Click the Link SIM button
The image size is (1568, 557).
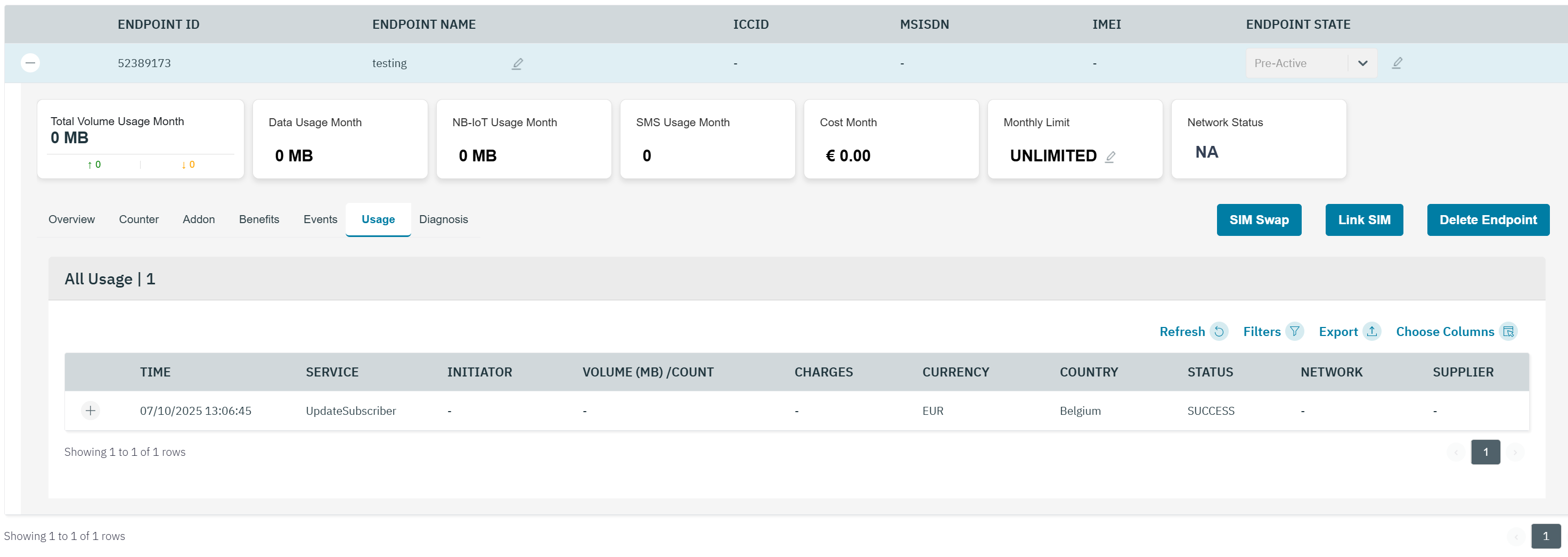(x=1363, y=220)
